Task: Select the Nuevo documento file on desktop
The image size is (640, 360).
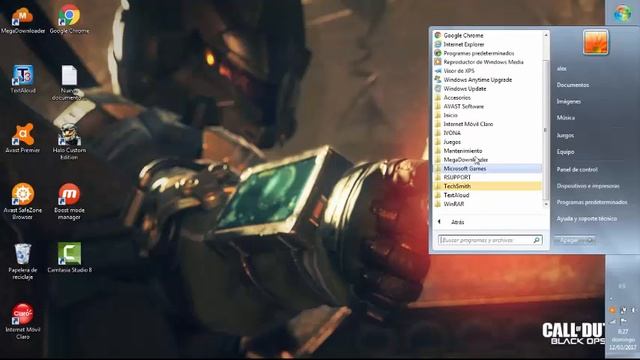Action: coord(69,83)
